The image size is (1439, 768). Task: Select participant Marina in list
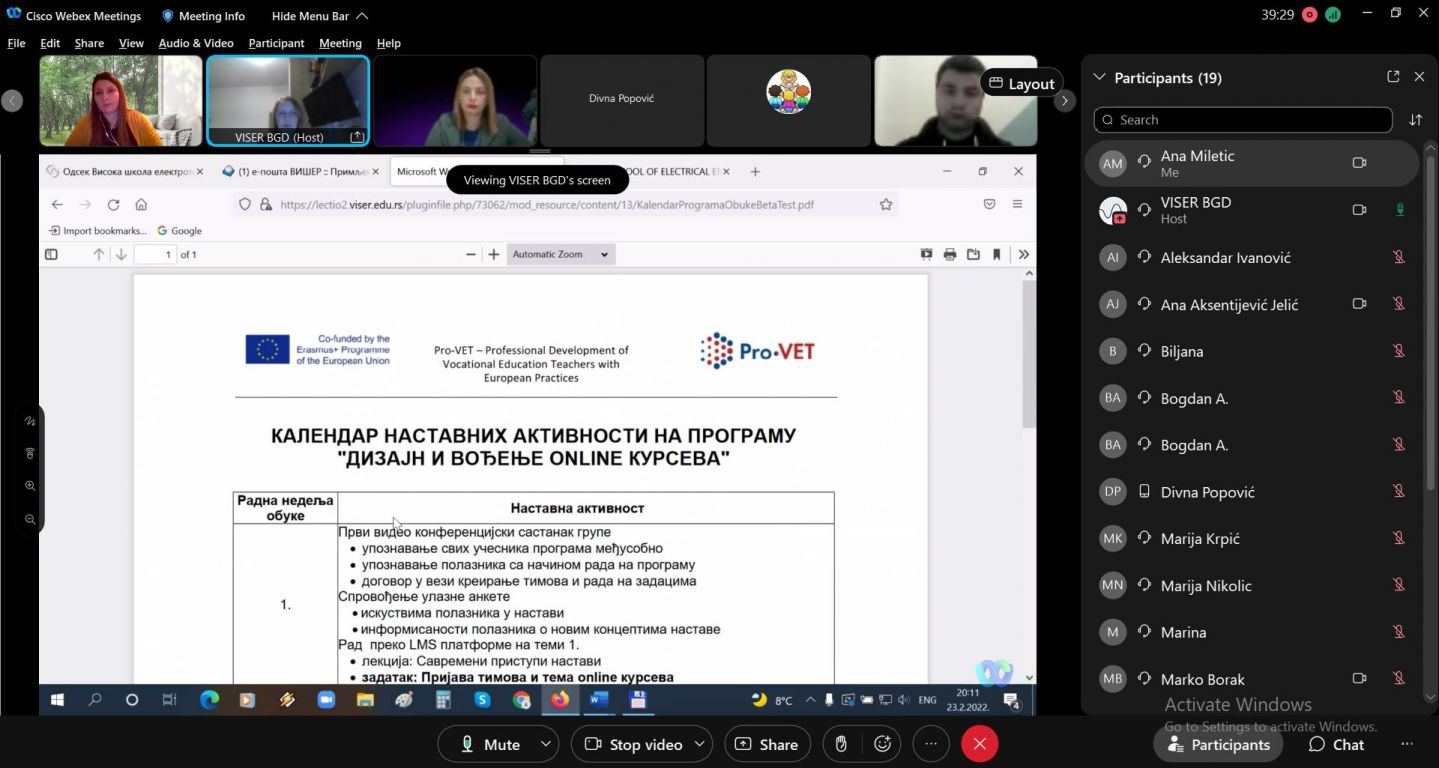(x=1252, y=632)
